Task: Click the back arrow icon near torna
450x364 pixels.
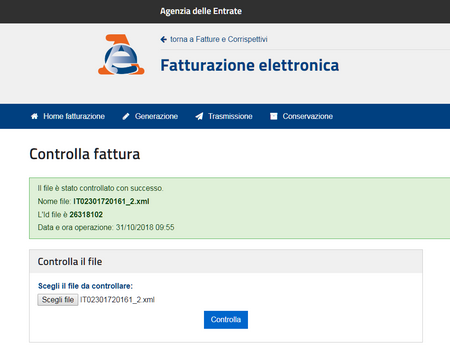Action: tap(163, 39)
